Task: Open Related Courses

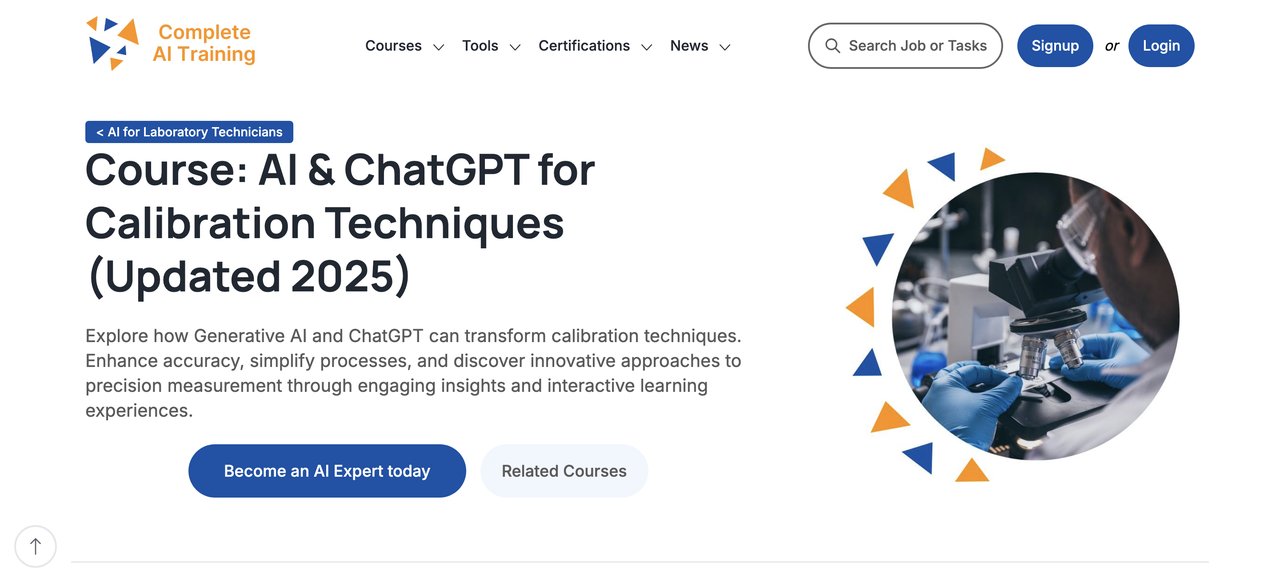Action: pyautogui.click(x=564, y=471)
